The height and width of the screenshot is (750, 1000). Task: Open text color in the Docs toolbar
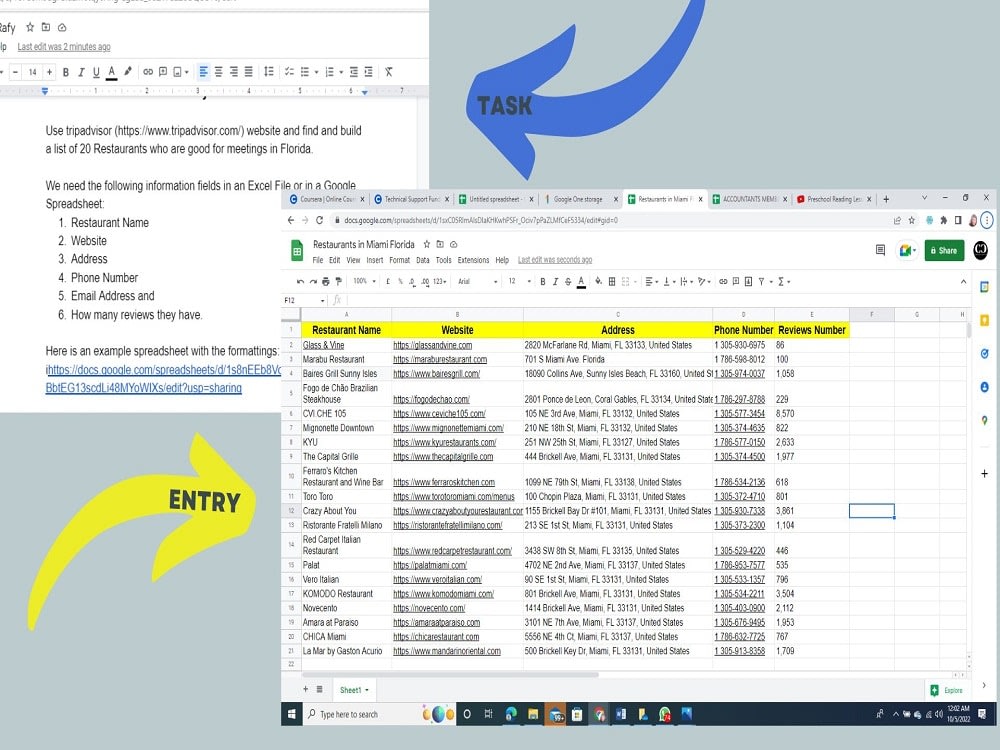click(112, 72)
